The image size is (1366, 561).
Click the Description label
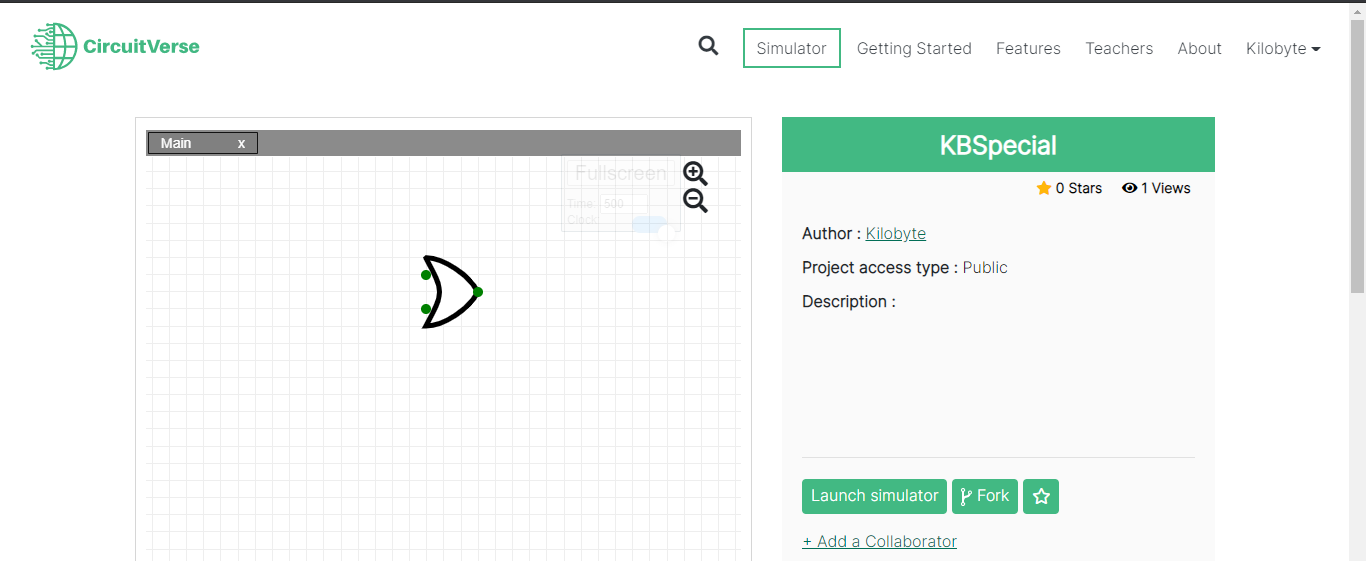click(x=849, y=301)
